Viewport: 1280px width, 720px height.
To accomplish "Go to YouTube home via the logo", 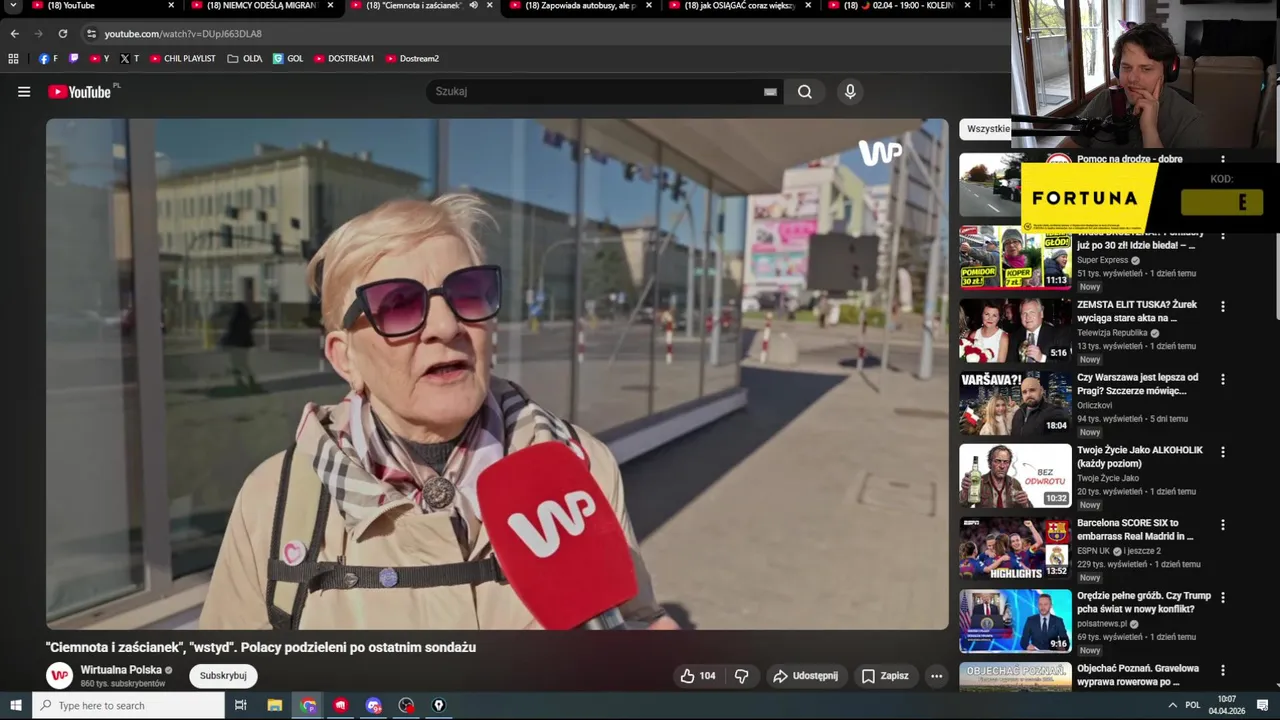I will (x=79, y=92).
